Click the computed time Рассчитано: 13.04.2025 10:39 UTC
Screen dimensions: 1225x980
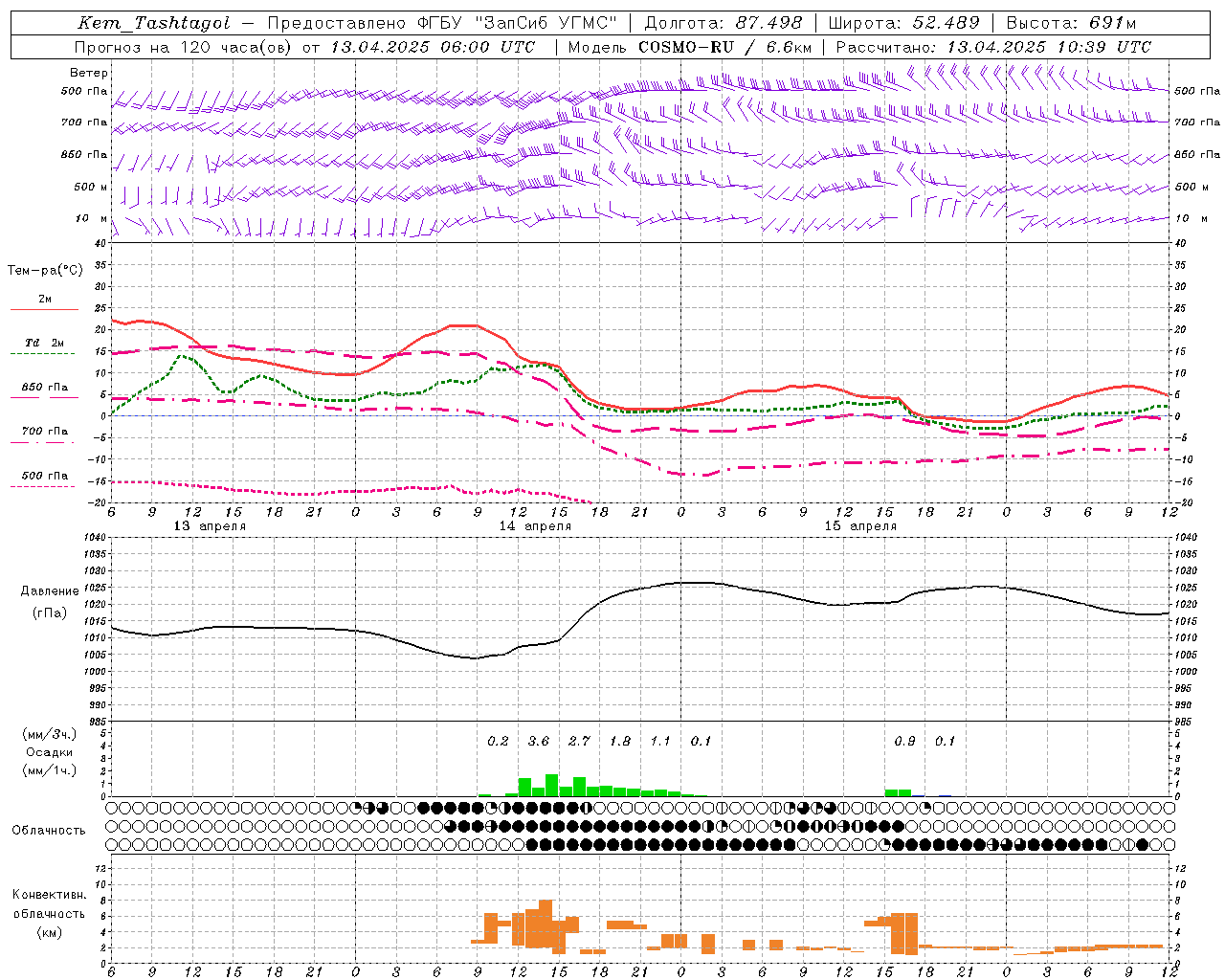[x=993, y=47]
